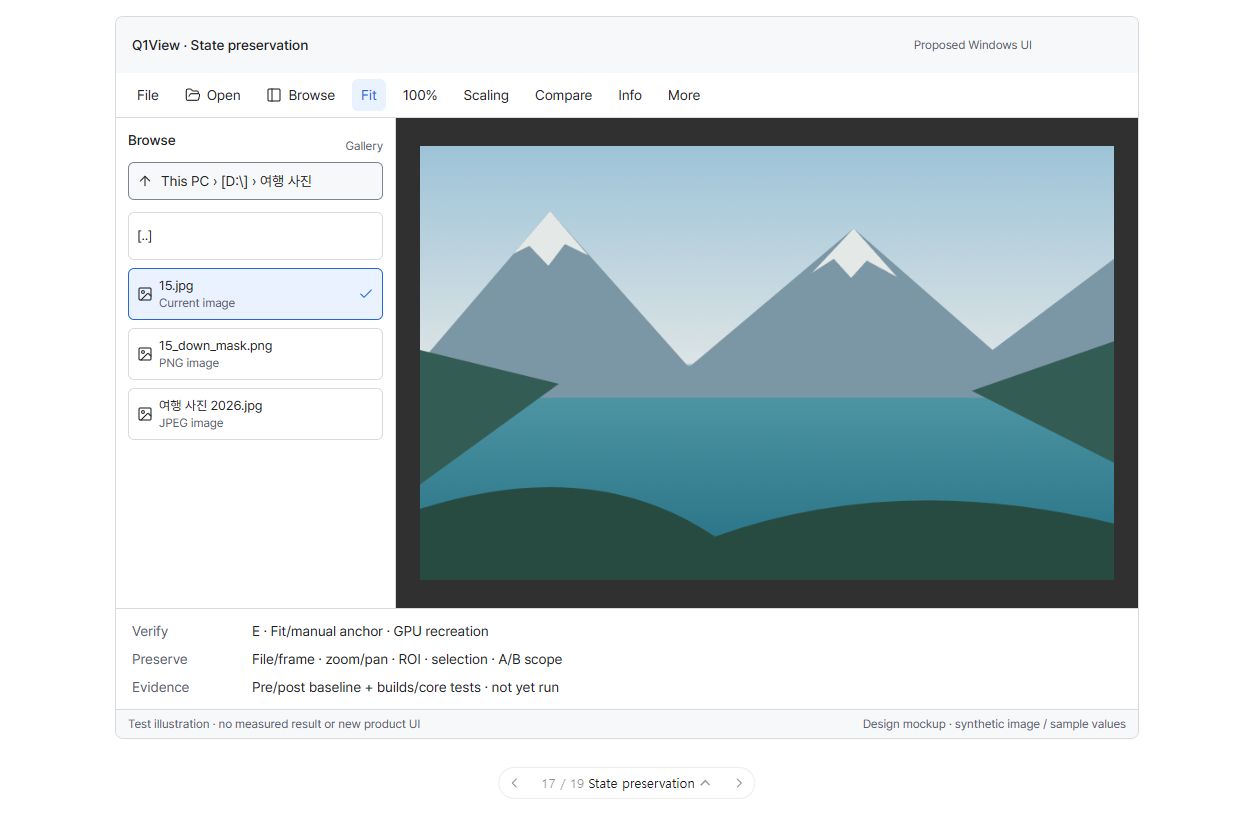Open the Compare menu
1254x828 pixels.
[563, 95]
